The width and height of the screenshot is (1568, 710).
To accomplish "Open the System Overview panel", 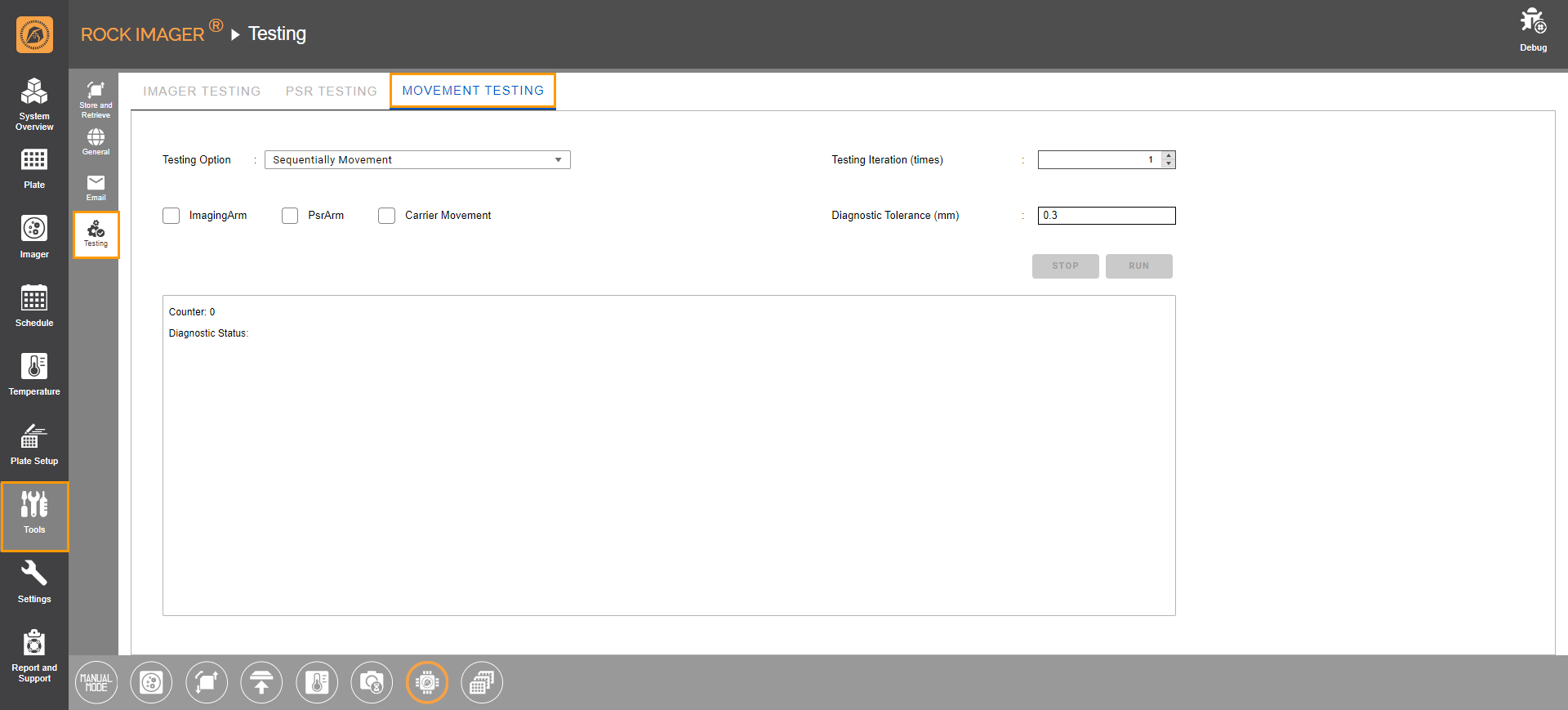I will coord(34,104).
